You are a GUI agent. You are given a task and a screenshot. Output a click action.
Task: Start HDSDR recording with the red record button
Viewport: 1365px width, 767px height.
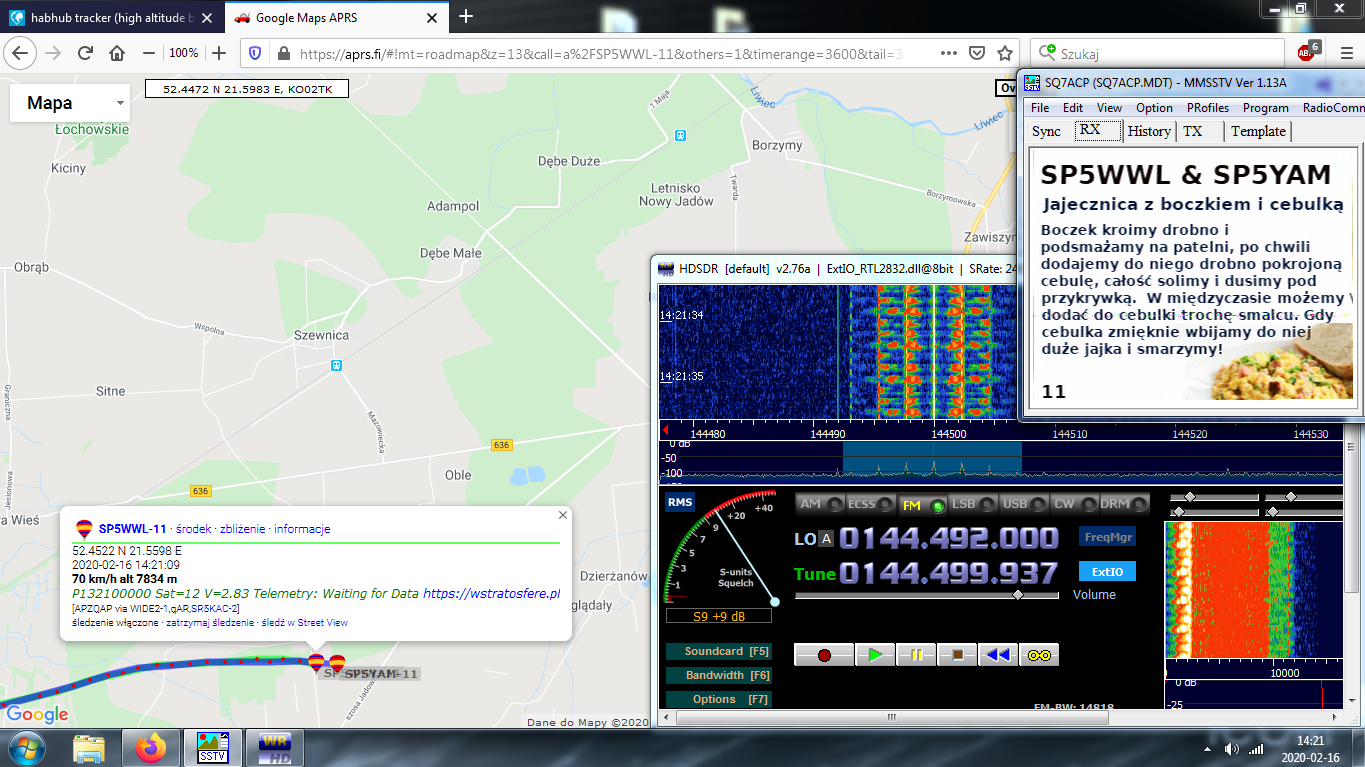click(x=824, y=655)
